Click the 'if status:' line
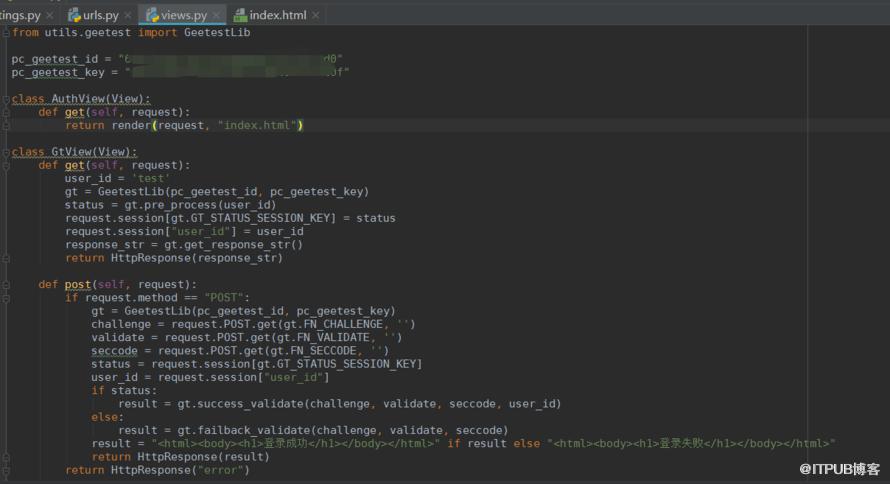Screen dimensions: 890x484 (x=124, y=391)
